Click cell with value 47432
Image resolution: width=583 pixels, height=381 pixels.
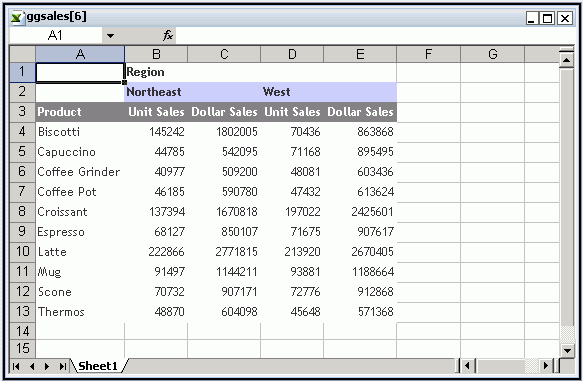tap(292, 192)
